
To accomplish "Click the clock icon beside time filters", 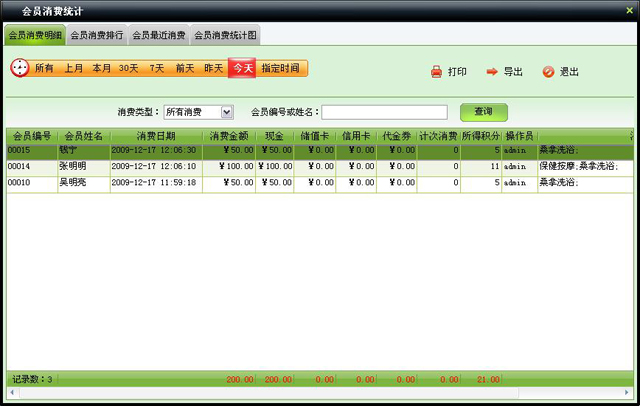I will click(20, 68).
